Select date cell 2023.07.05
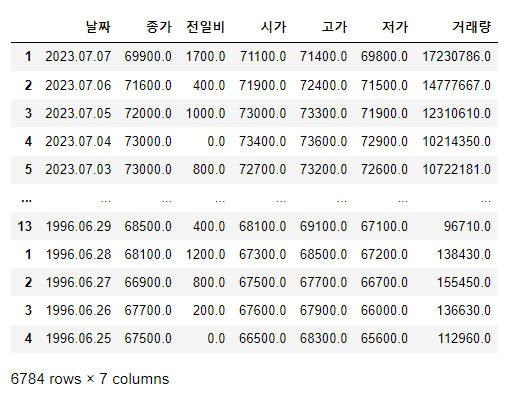 (78, 113)
